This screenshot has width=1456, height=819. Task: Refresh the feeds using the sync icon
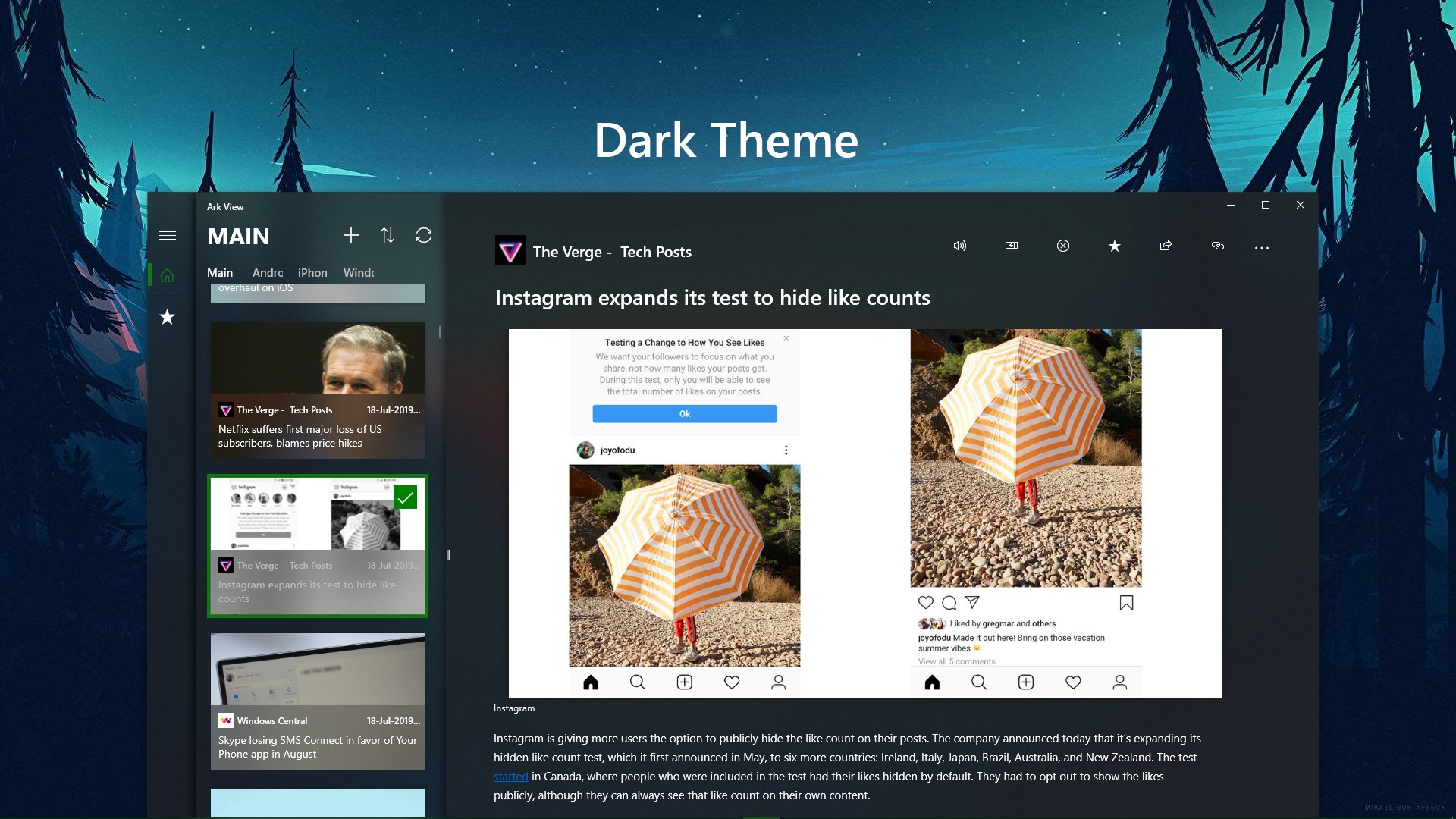tap(424, 236)
